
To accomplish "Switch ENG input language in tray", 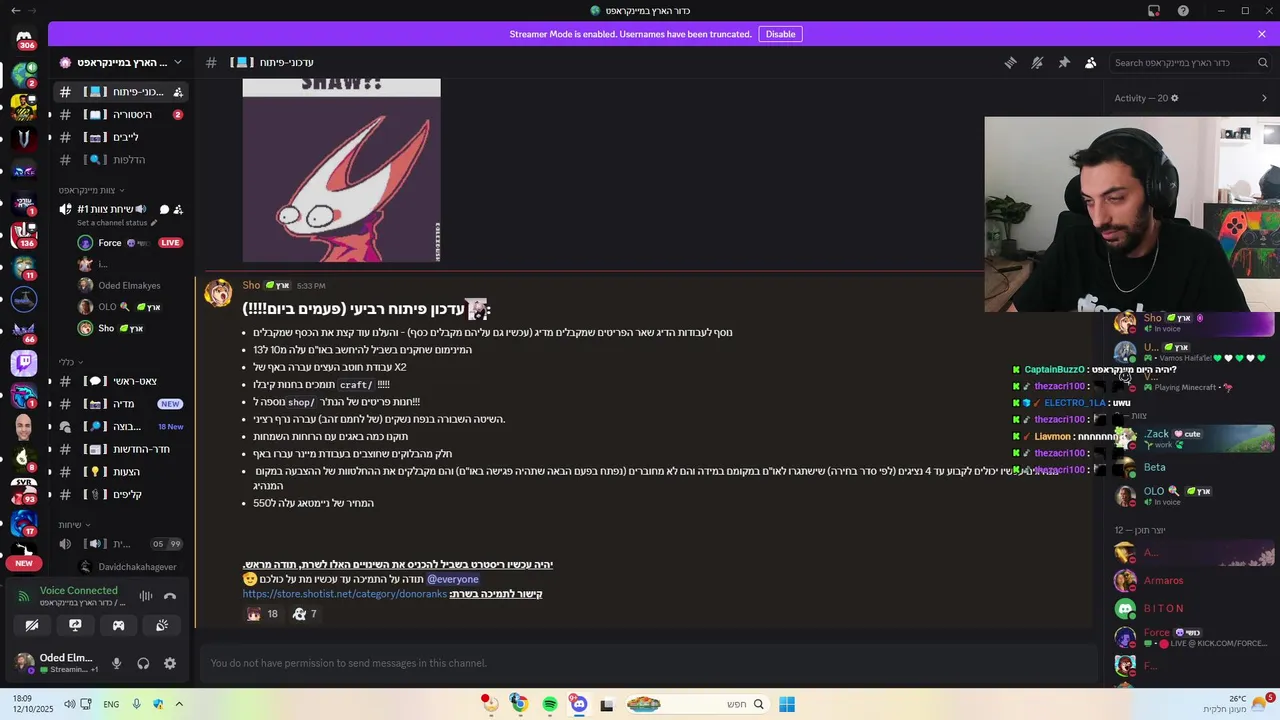I will point(111,705).
